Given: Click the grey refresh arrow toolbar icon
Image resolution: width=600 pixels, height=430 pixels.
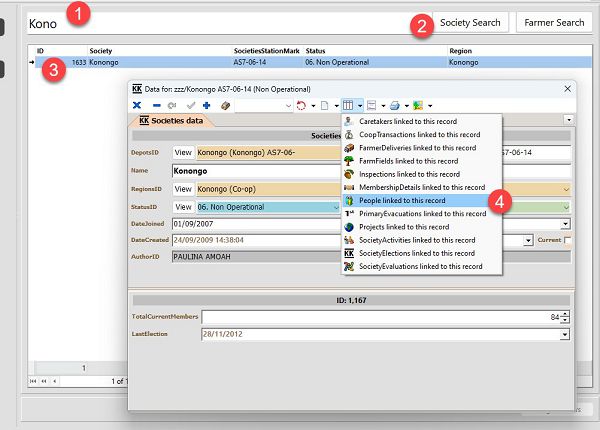Looking at the screenshot, I should click(172, 106).
